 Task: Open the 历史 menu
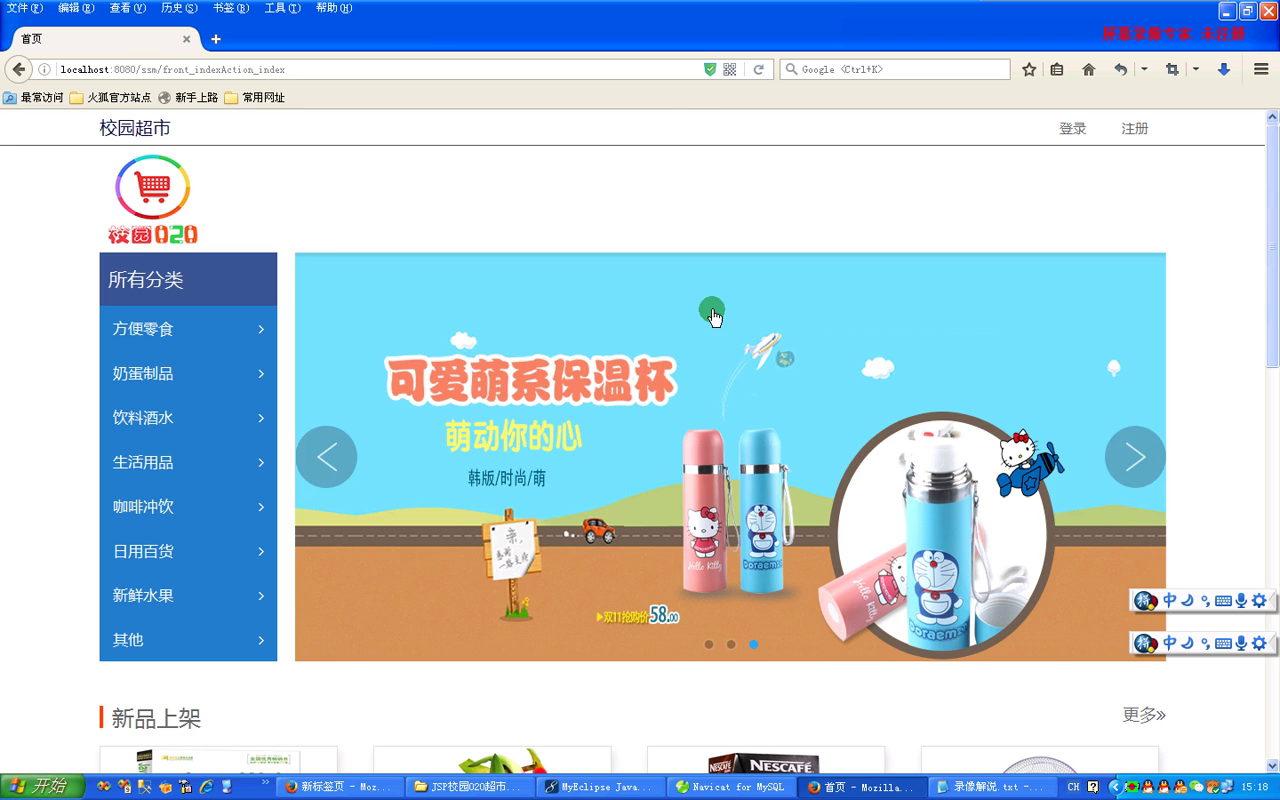click(x=179, y=8)
